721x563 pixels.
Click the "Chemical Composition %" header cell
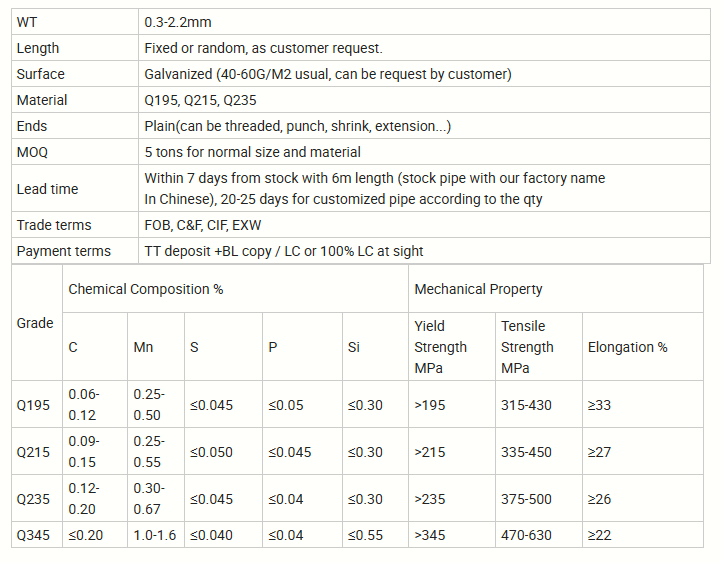(x=146, y=289)
